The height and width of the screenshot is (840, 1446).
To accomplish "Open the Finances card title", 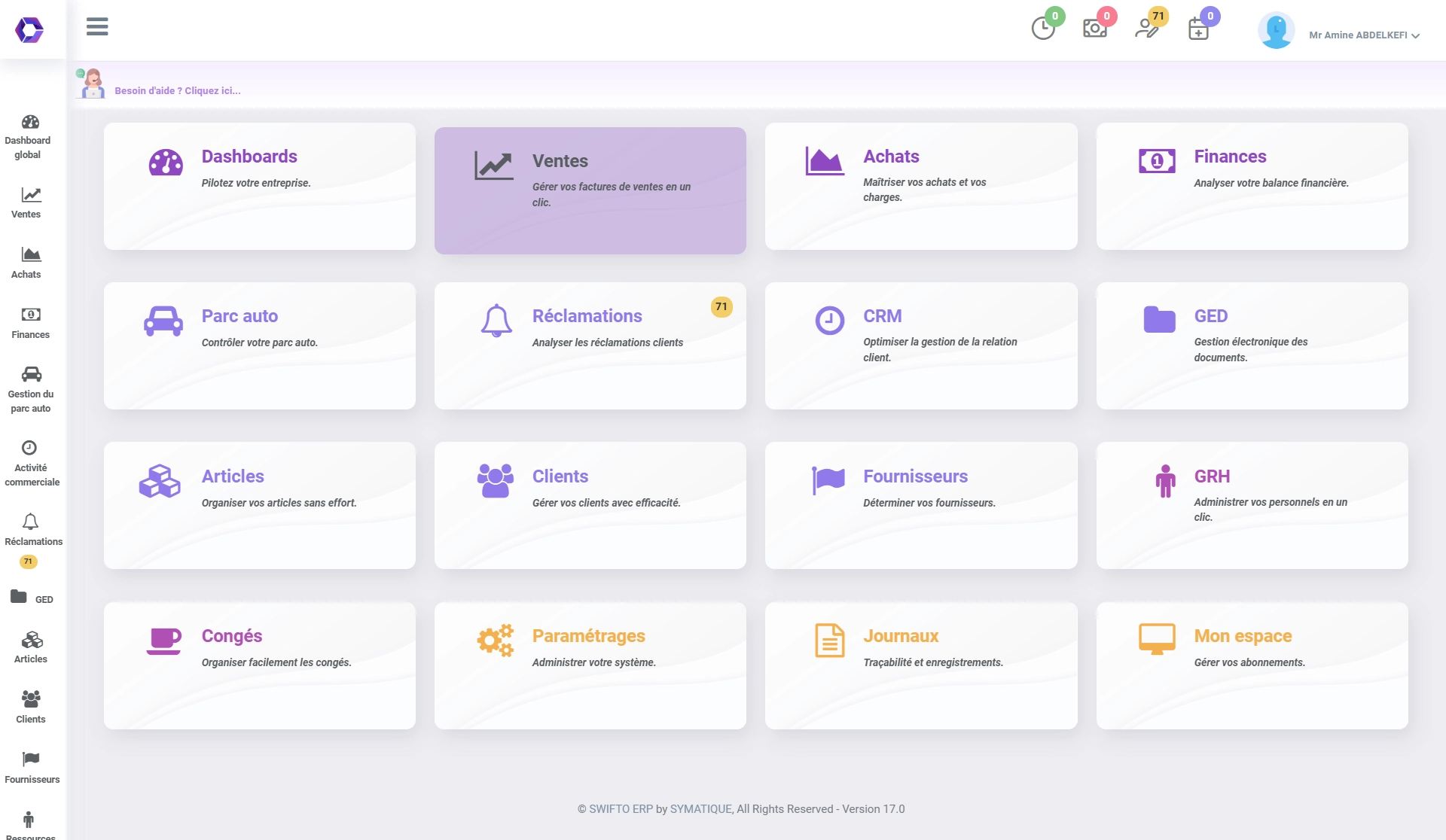I will 1230,157.
